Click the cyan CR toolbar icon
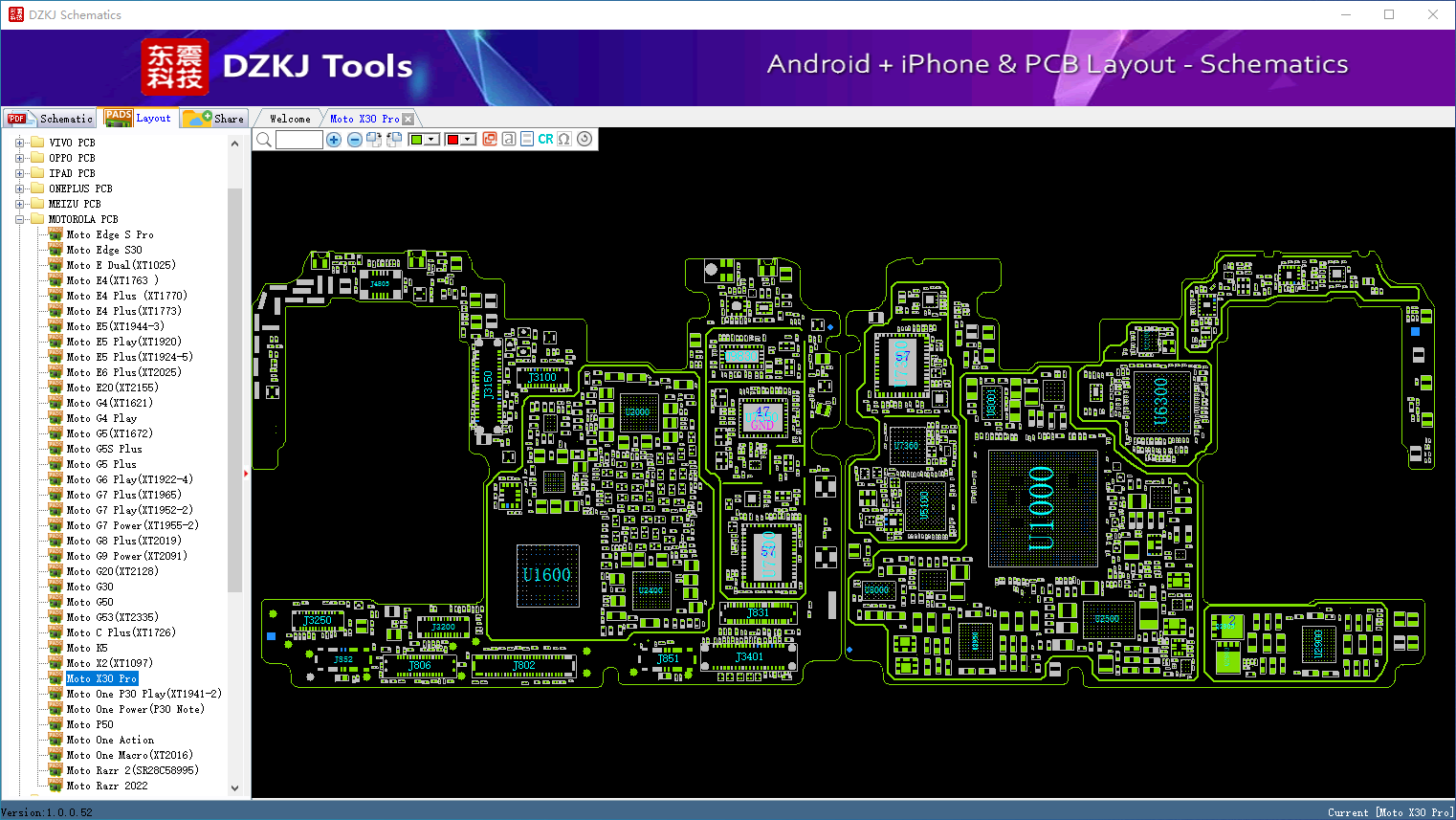This screenshot has height=820, width=1456. 545,139
